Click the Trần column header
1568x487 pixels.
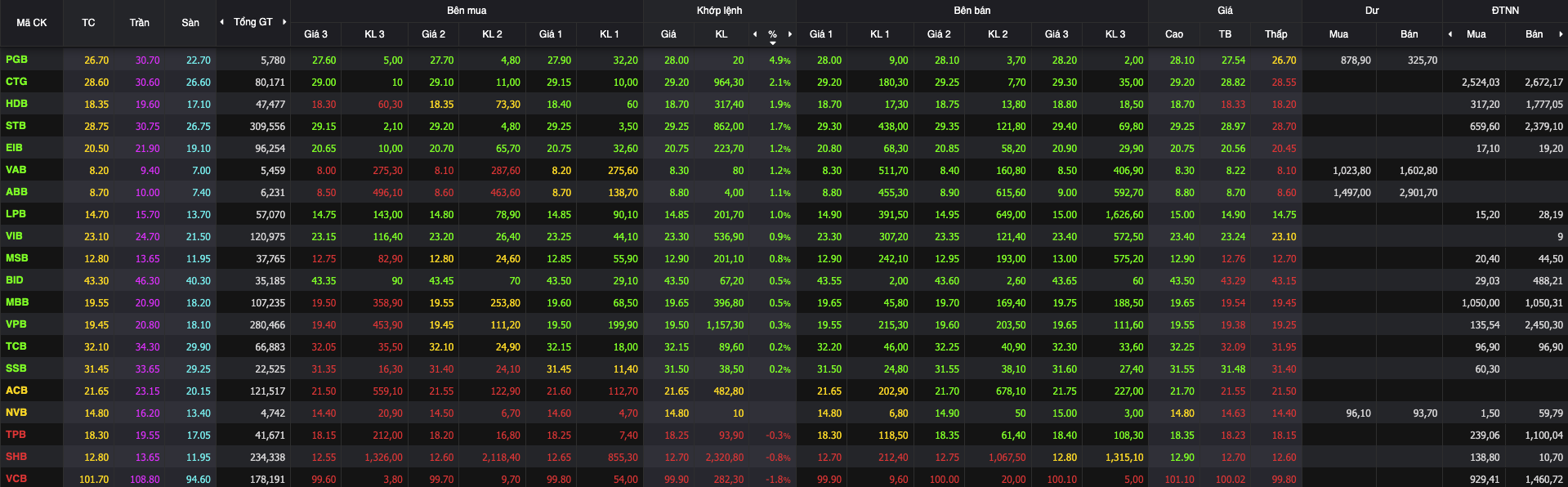click(x=140, y=23)
